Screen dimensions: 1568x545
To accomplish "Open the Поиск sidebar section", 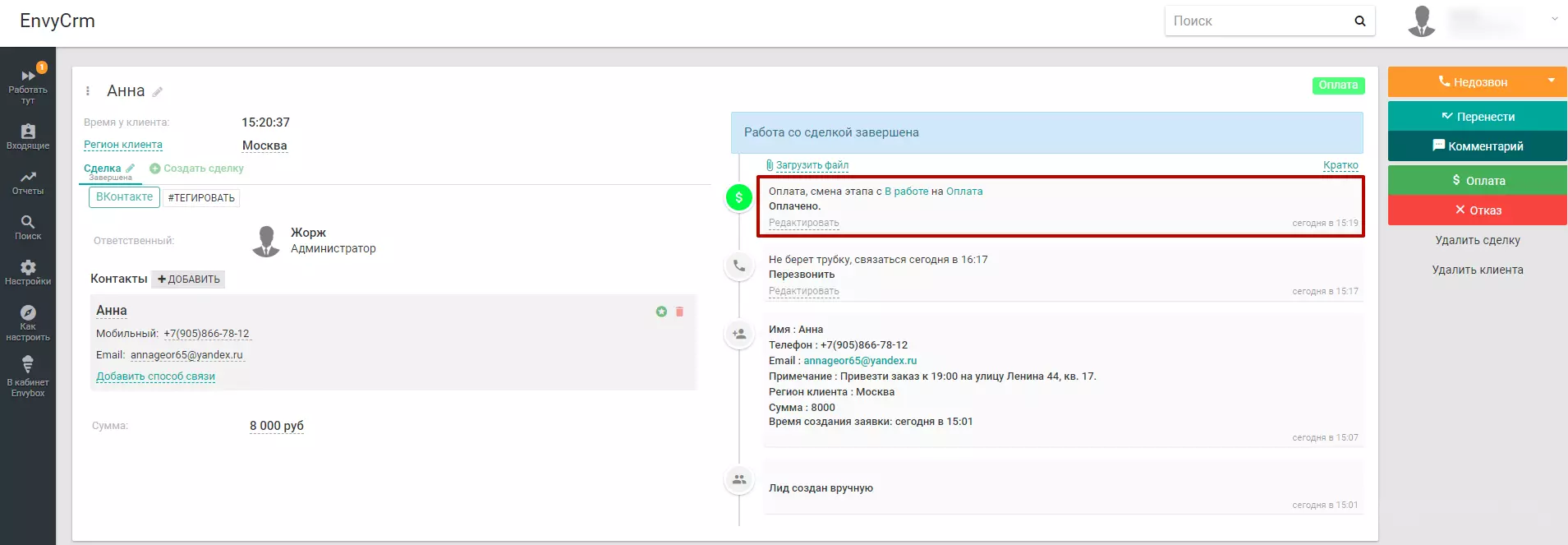I will [x=28, y=228].
